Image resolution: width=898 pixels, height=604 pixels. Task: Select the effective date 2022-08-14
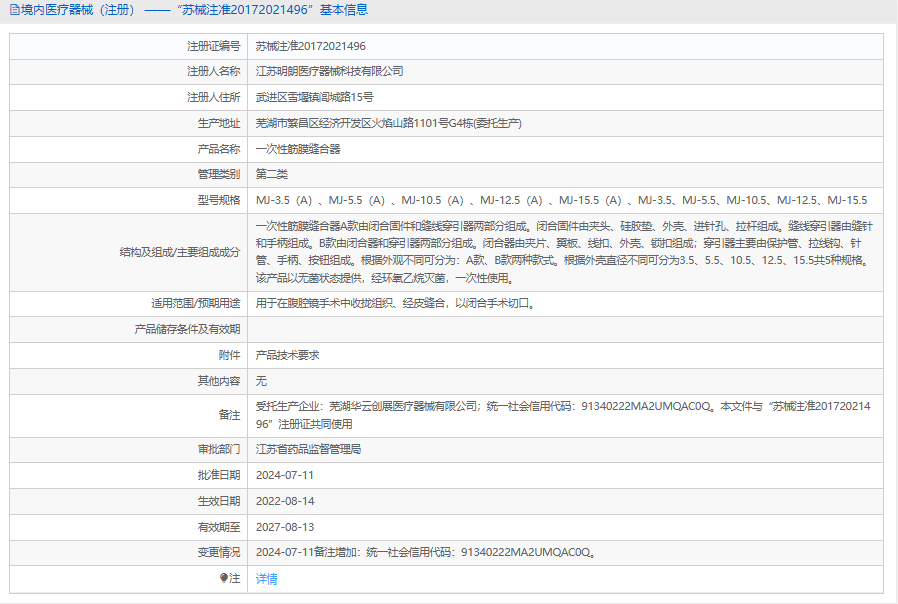click(x=285, y=501)
